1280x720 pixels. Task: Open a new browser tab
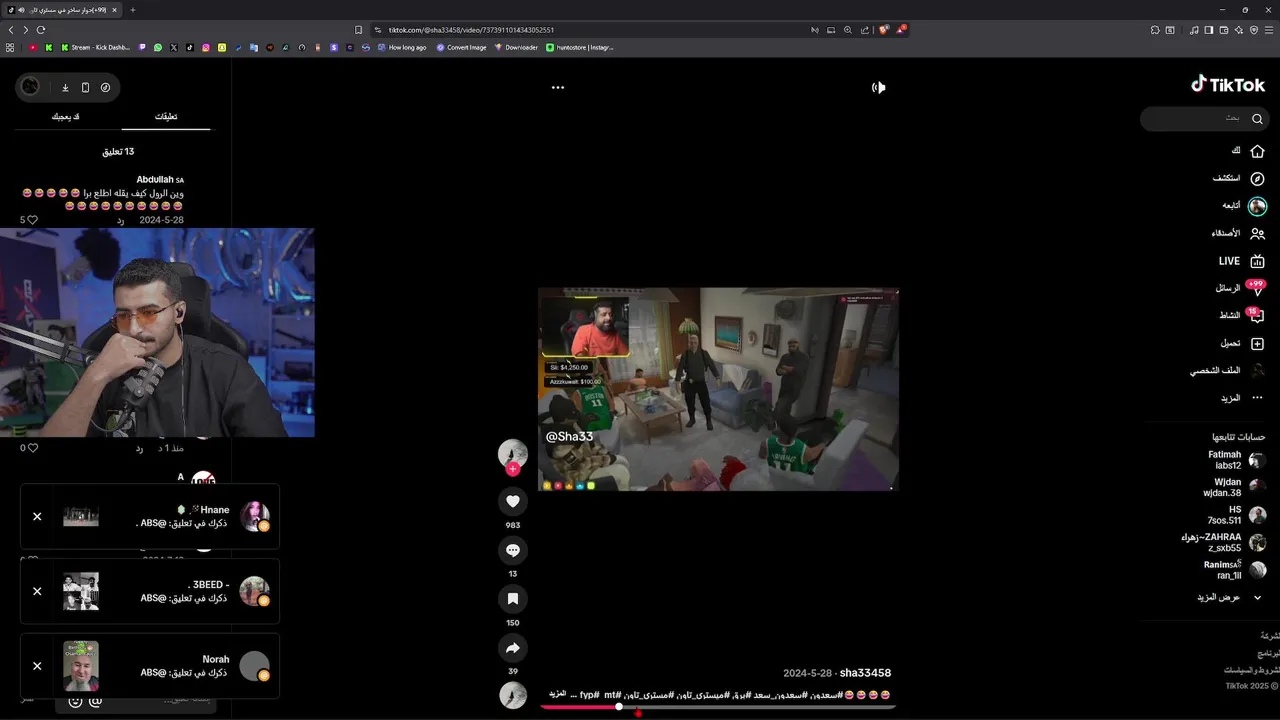(133, 10)
